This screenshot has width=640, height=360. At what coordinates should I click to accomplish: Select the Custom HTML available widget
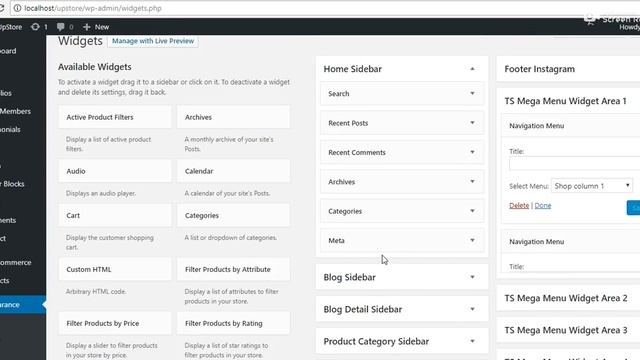[x=115, y=269]
